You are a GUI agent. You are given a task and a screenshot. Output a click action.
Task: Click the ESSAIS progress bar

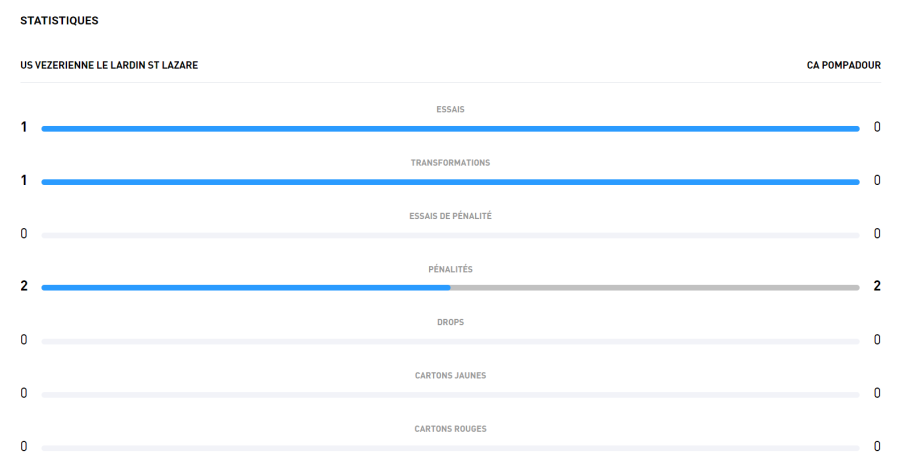click(450, 128)
